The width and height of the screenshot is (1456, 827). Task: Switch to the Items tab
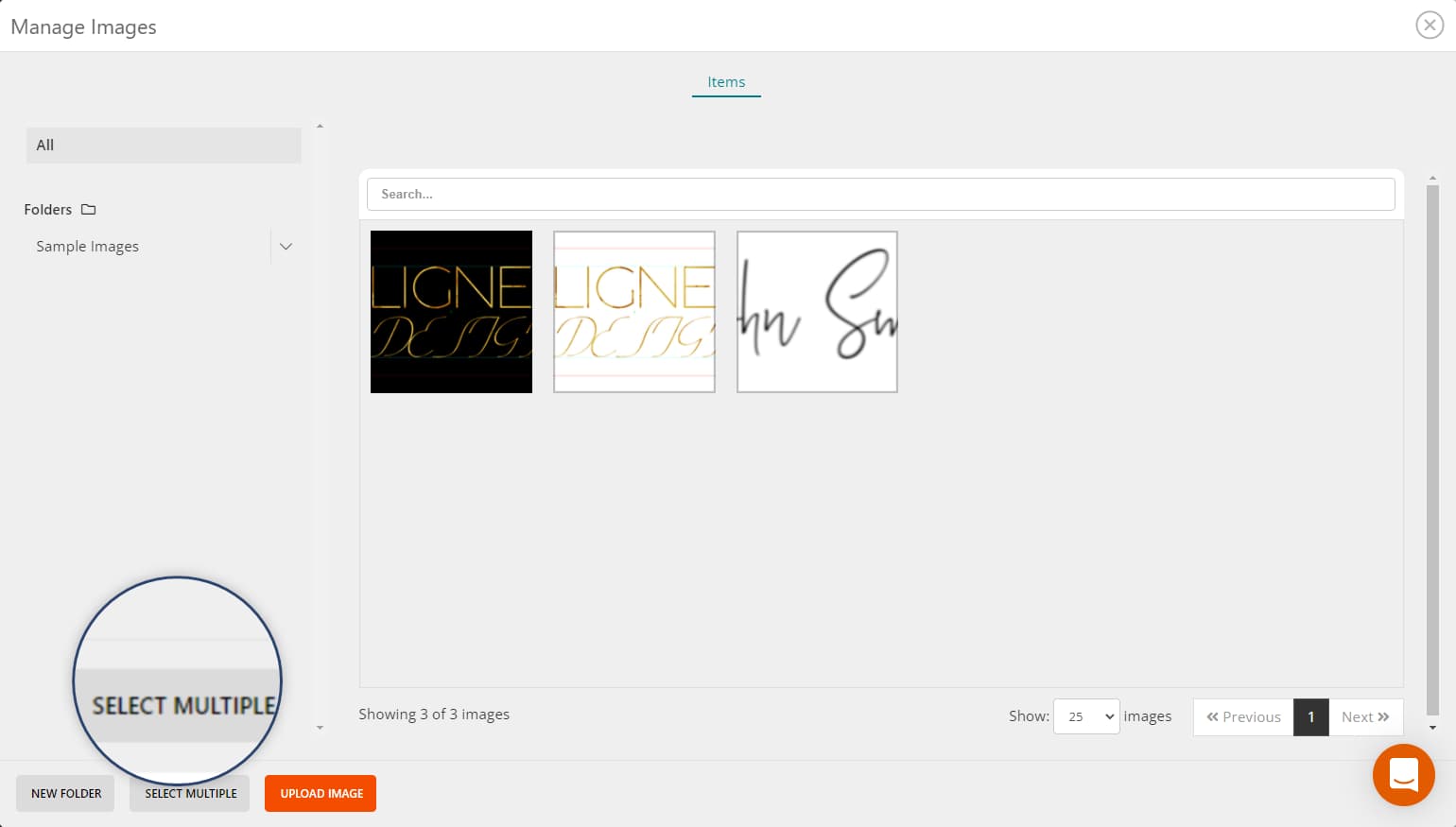click(725, 82)
